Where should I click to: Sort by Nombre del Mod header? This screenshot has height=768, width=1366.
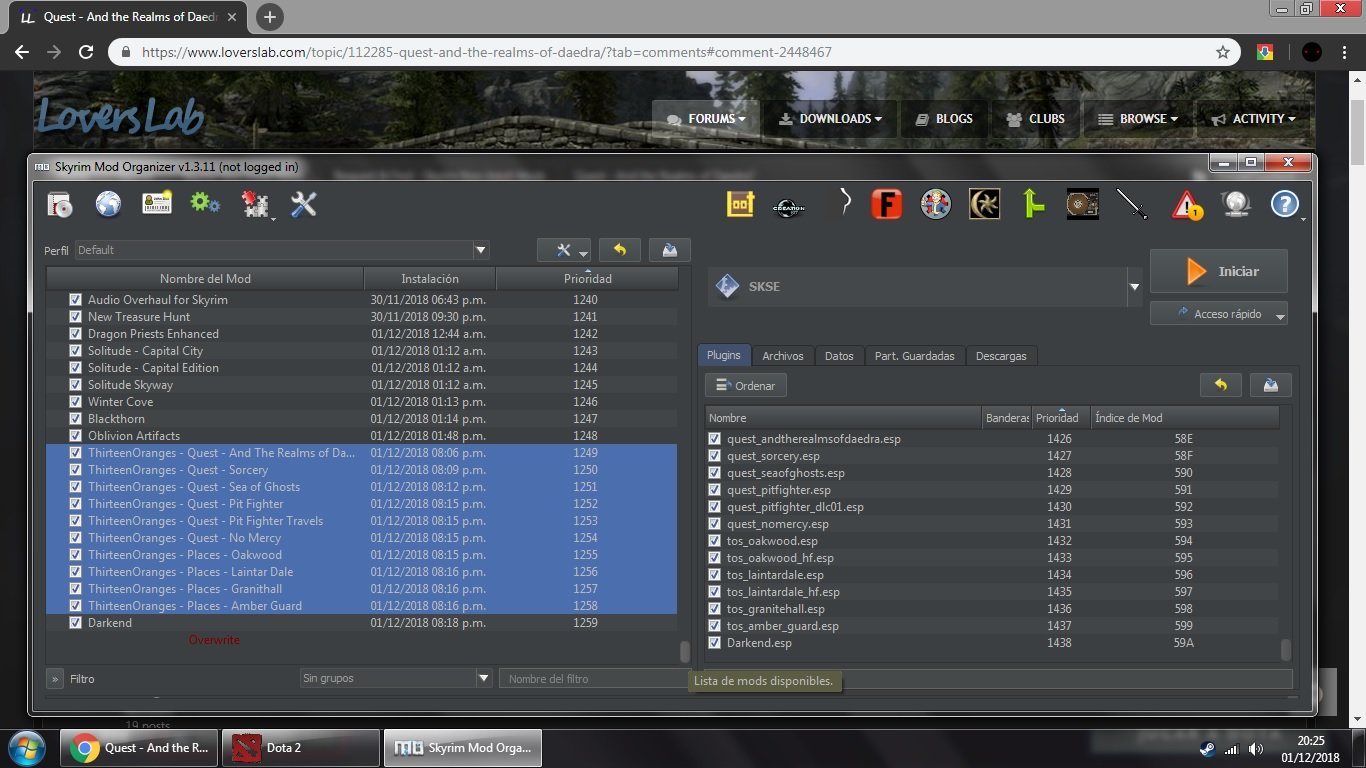tap(205, 279)
